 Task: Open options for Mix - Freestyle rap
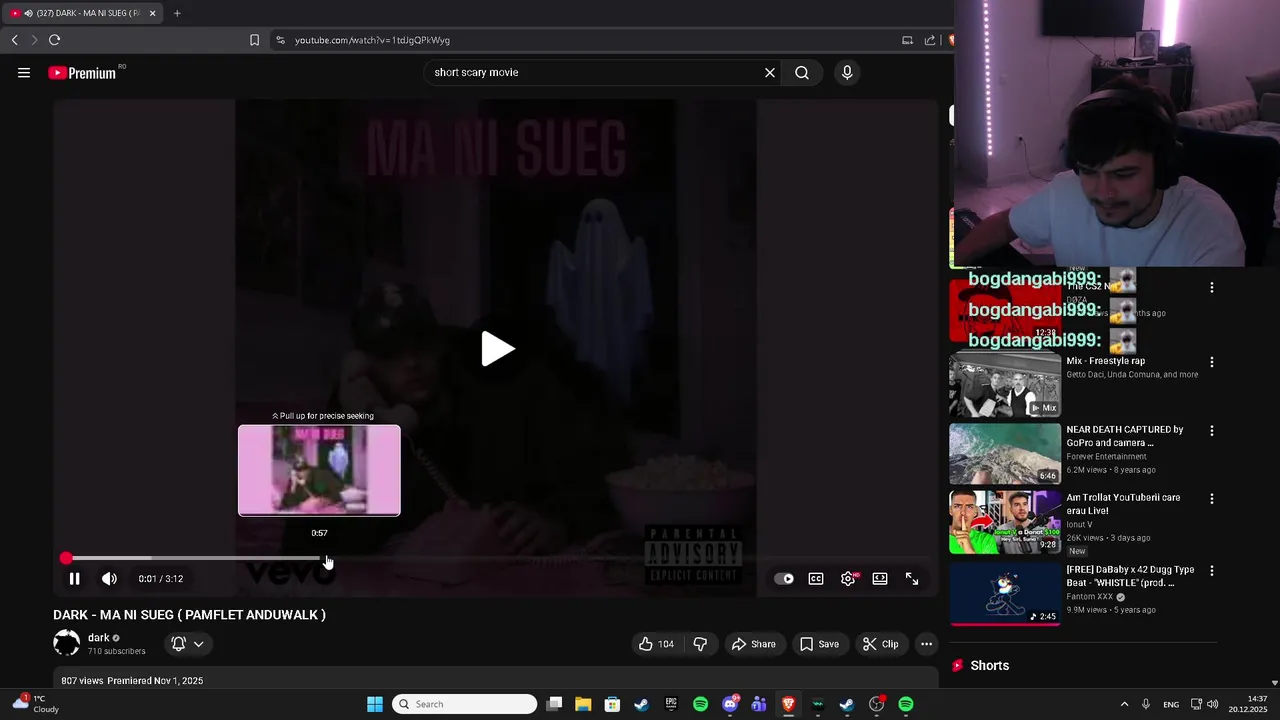click(x=1212, y=362)
